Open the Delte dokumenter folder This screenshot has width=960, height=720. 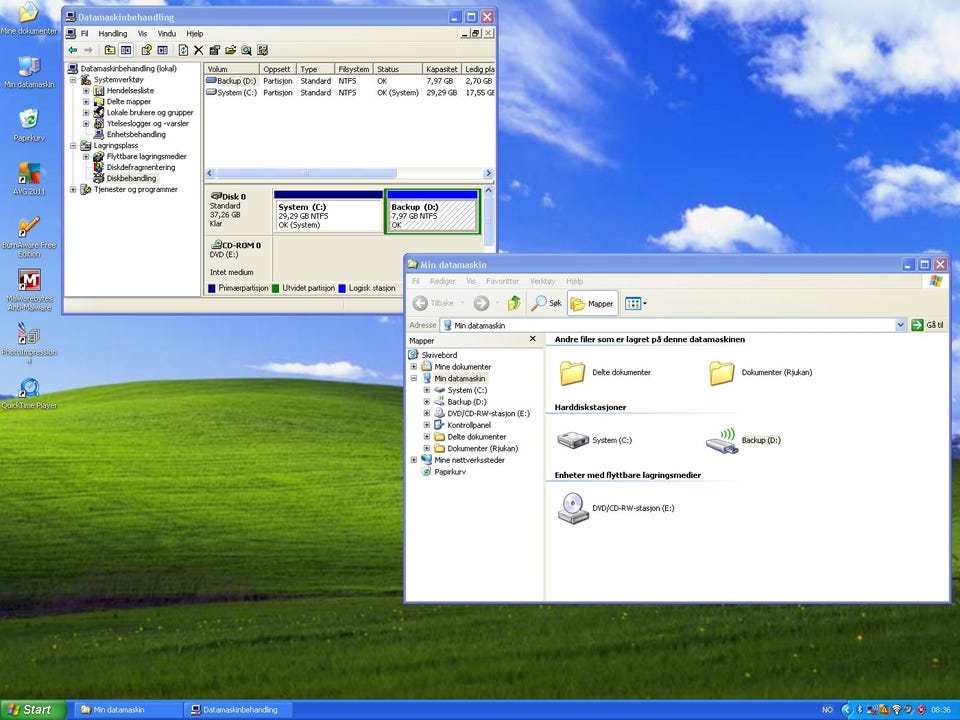(573, 372)
